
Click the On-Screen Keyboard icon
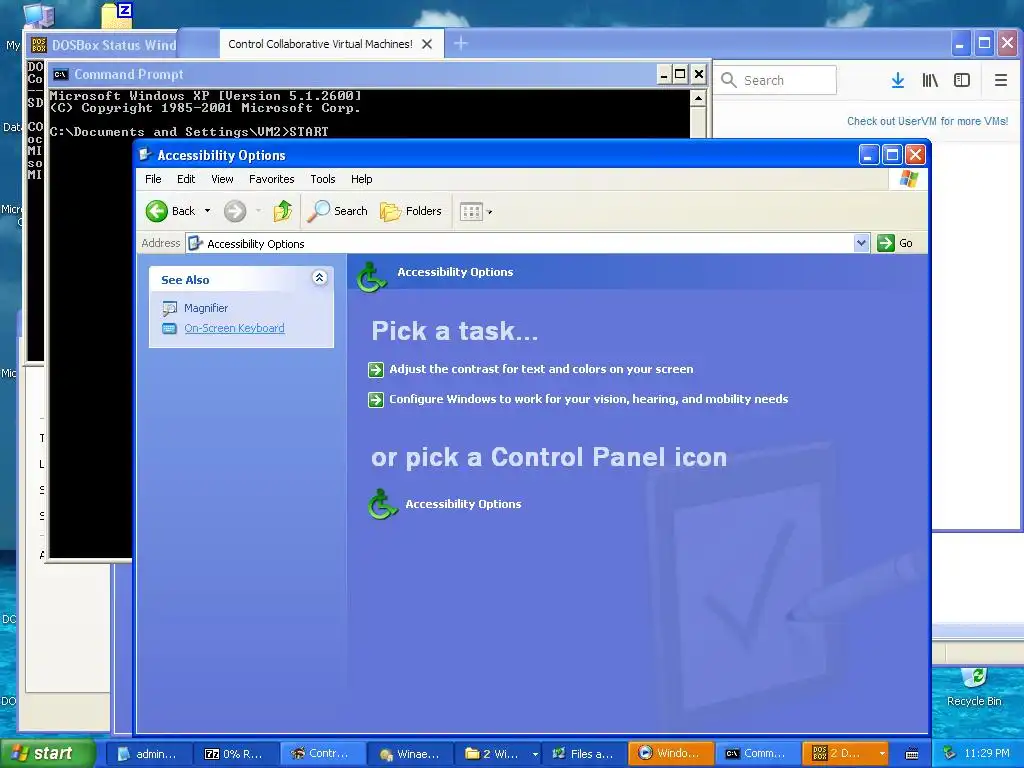coord(170,328)
